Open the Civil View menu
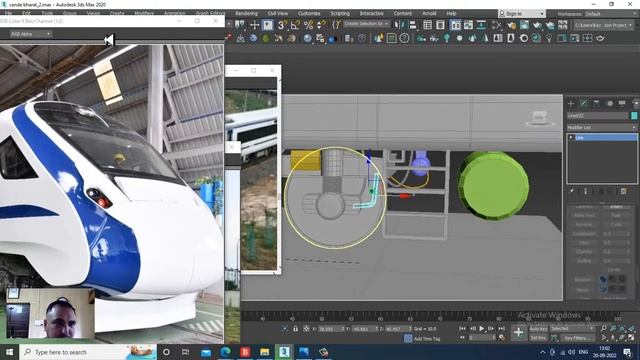Viewport: 640px width, 360px height. 278,13
